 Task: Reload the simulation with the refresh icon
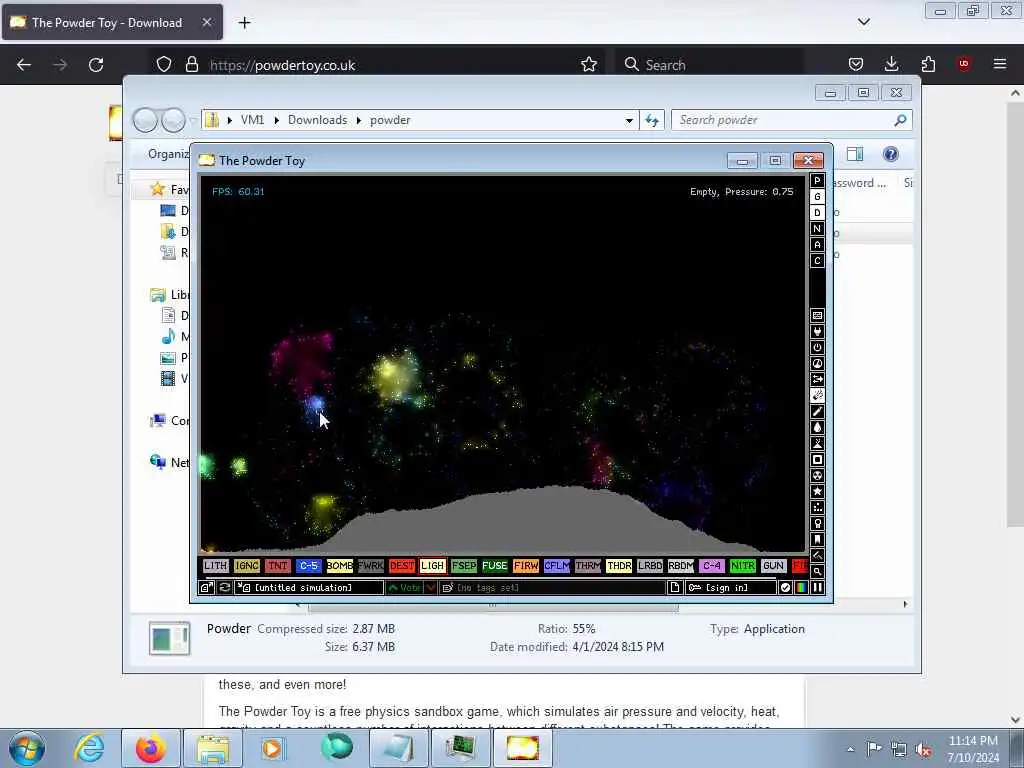click(x=224, y=588)
